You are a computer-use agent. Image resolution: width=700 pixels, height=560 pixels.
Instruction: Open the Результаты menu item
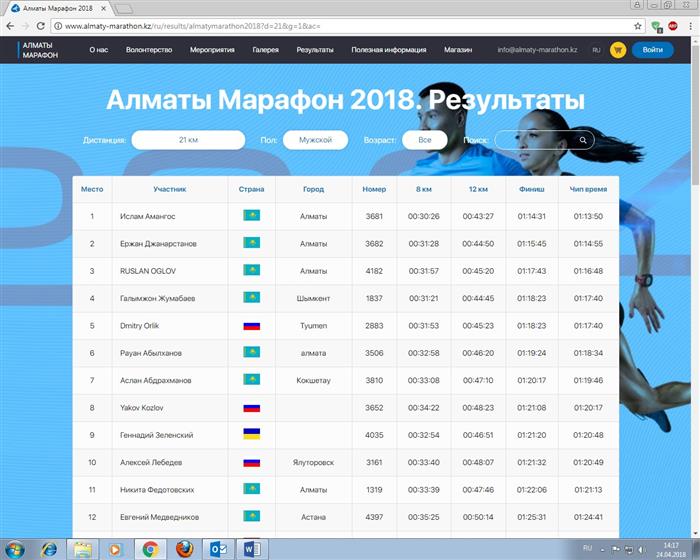[315, 49]
